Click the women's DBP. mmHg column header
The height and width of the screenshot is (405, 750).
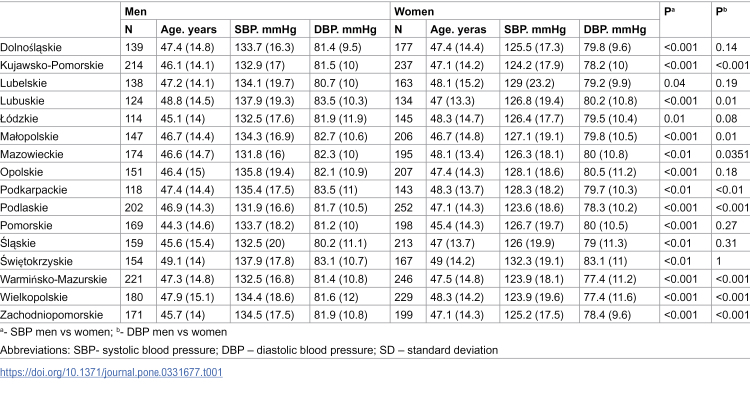click(x=615, y=30)
